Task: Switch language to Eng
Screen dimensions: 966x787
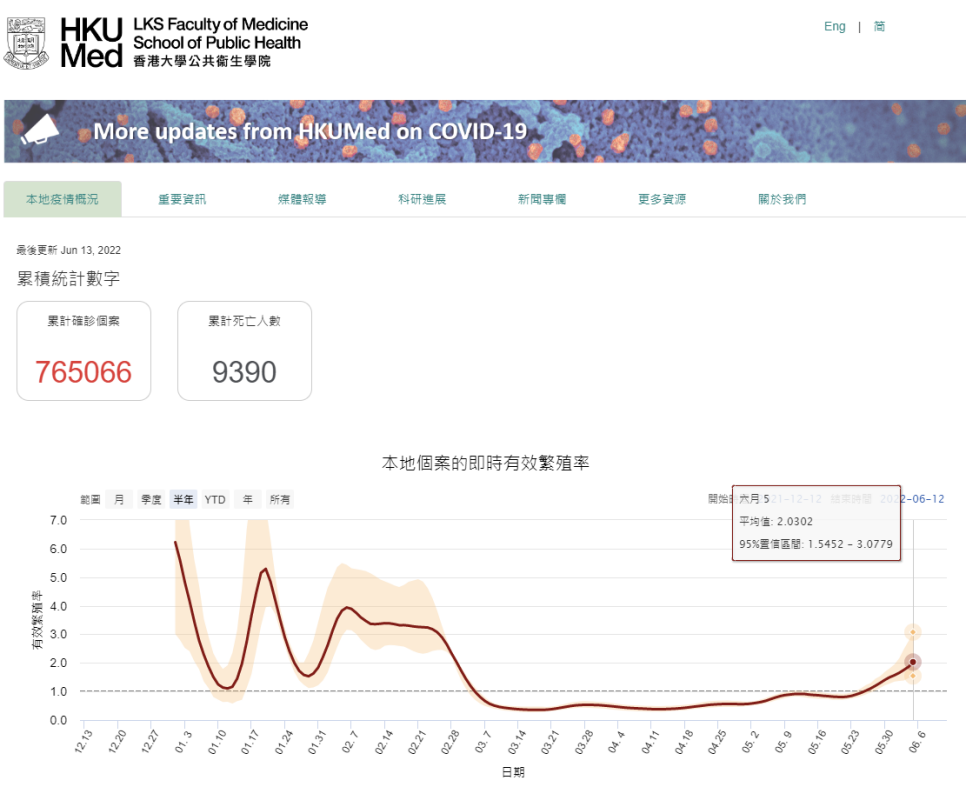Action: pos(835,27)
